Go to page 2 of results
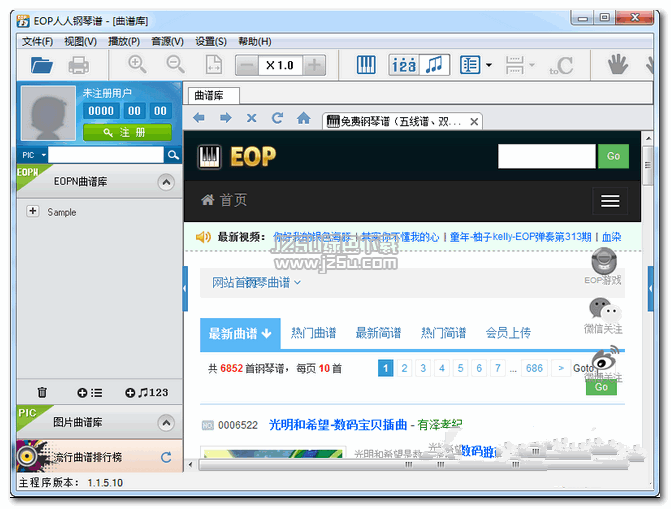671x509 pixels. click(404, 368)
